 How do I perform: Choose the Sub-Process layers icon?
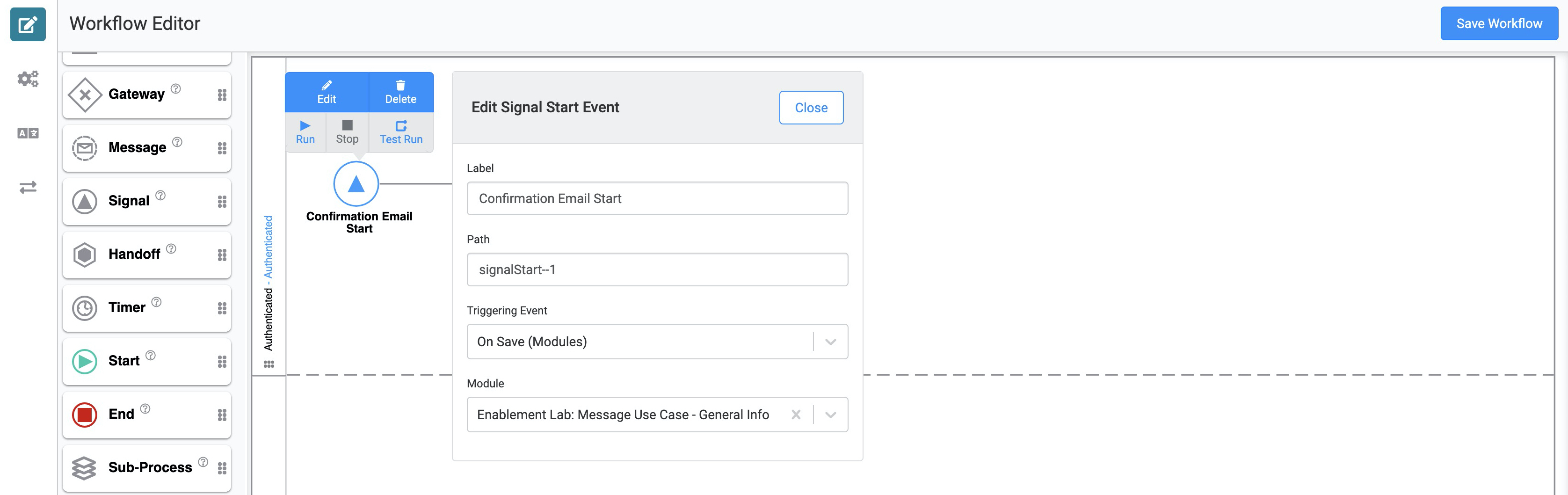click(x=84, y=468)
